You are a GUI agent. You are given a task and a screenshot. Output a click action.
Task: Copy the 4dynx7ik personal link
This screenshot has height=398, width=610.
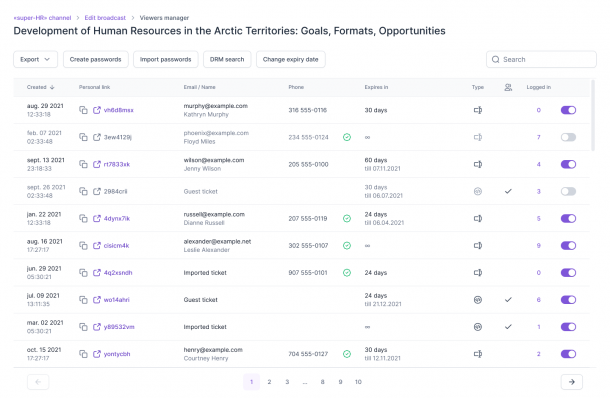[83, 218]
